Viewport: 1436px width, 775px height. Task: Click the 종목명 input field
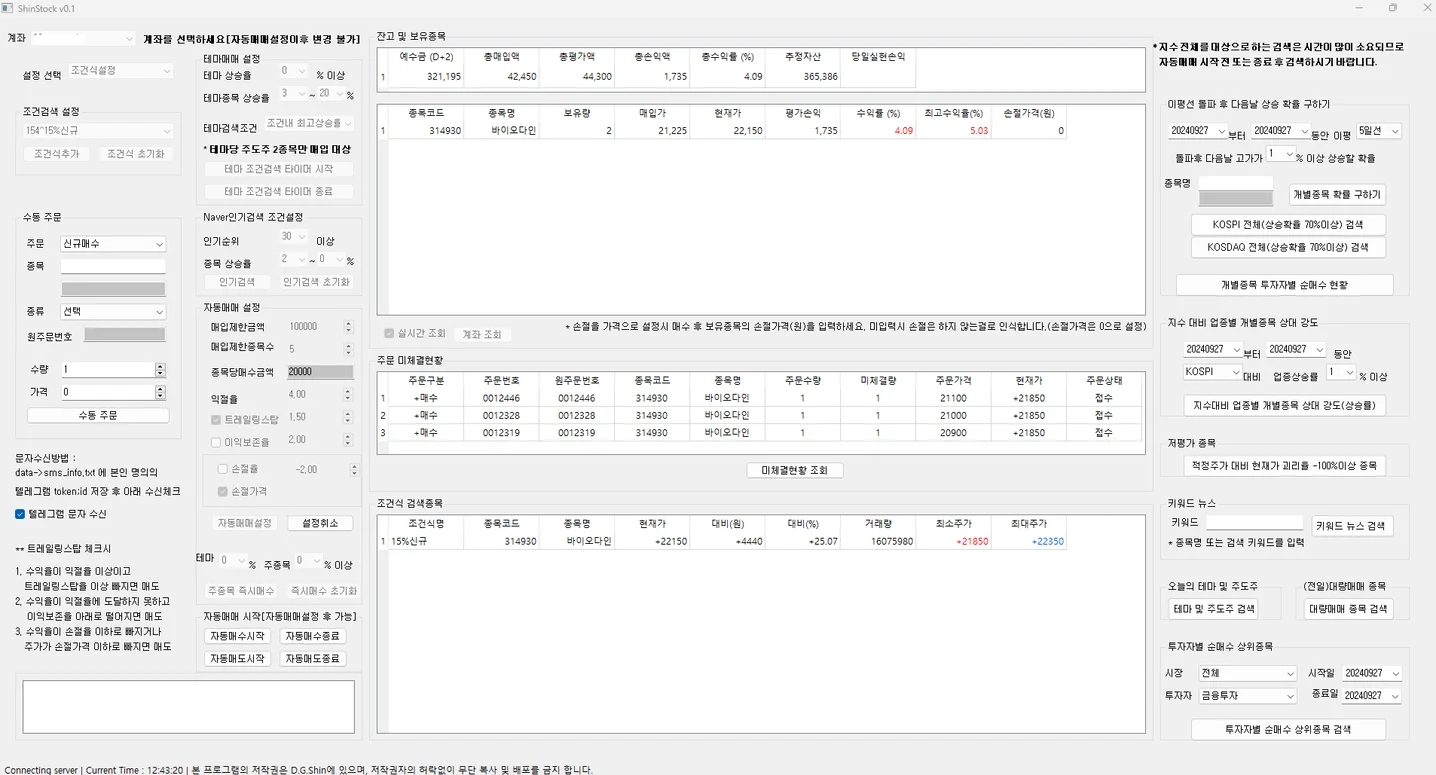[x=1236, y=183]
